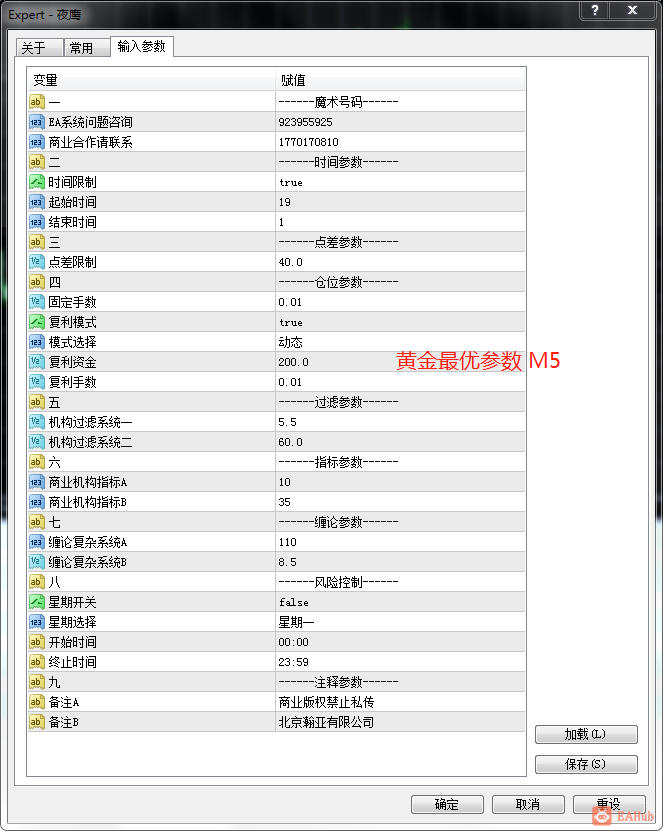Screen dimensions: 663x831
Task: Click the bool icon beside 星期开关
Action: pyautogui.click(x=36, y=602)
